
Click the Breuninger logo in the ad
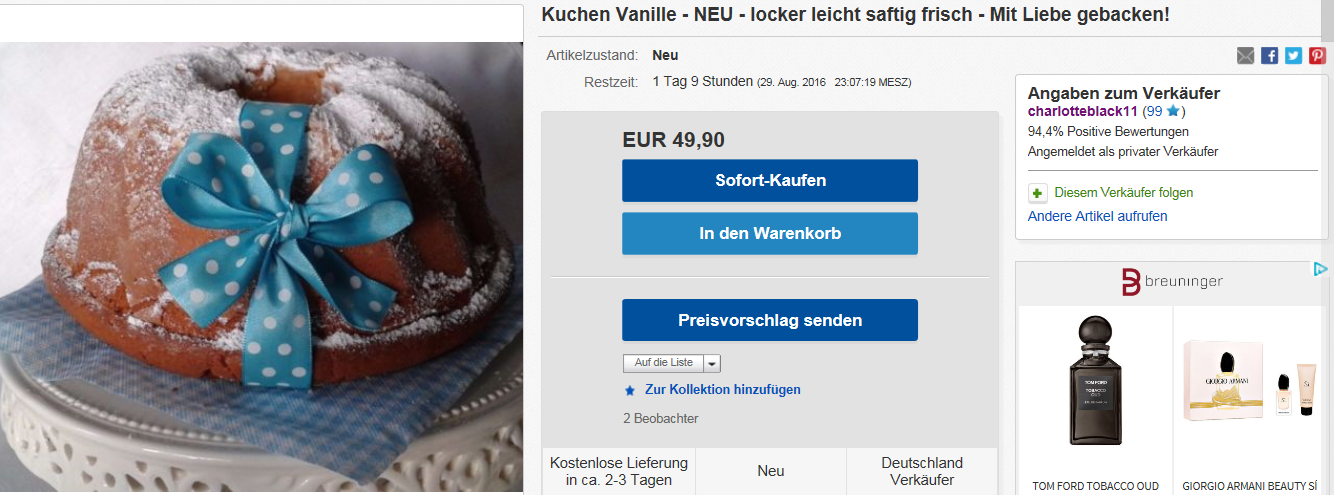tap(1172, 282)
